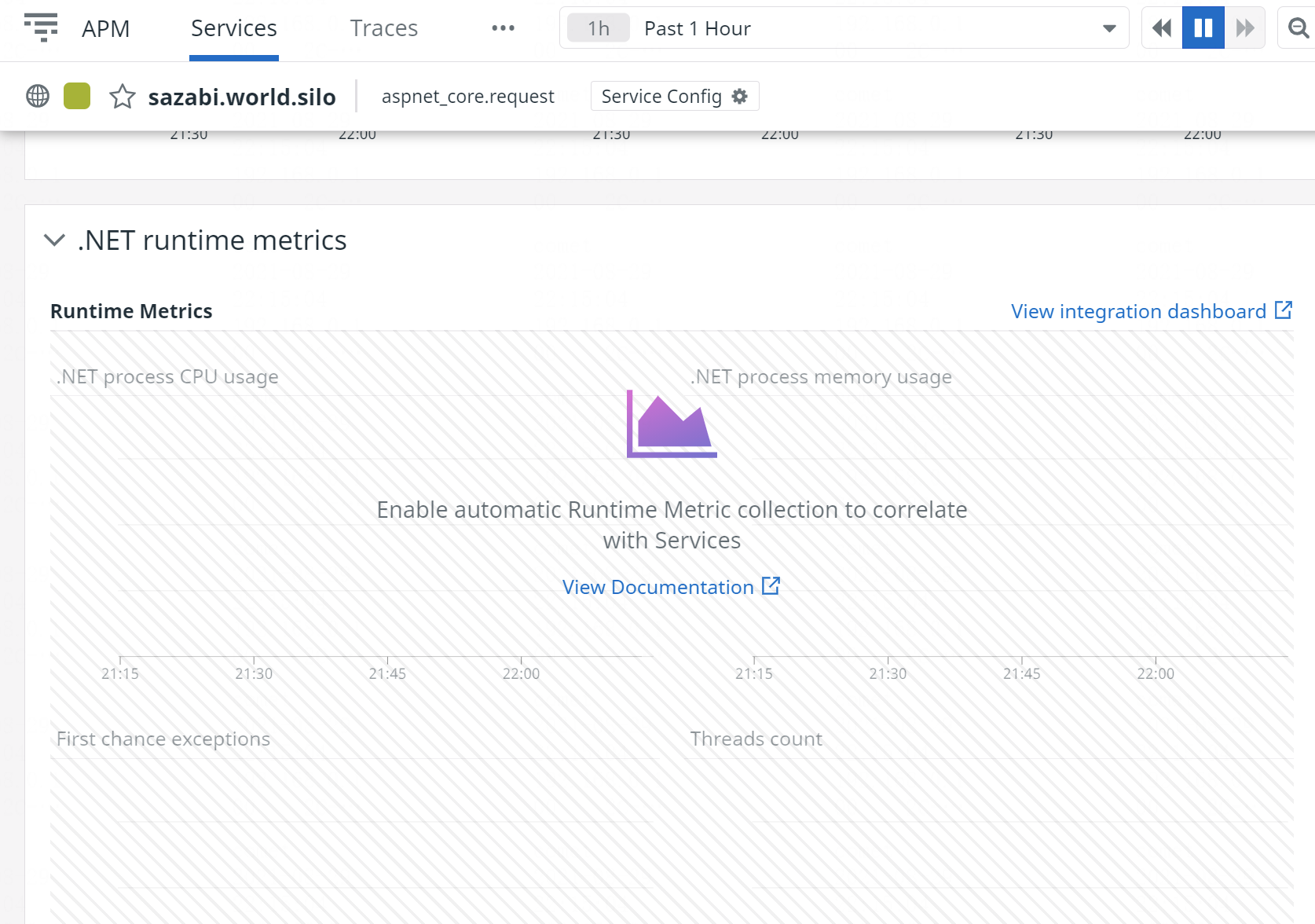Click the .NET runtime metrics heading
Image resolution: width=1315 pixels, height=924 pixels.
point(212,240)
